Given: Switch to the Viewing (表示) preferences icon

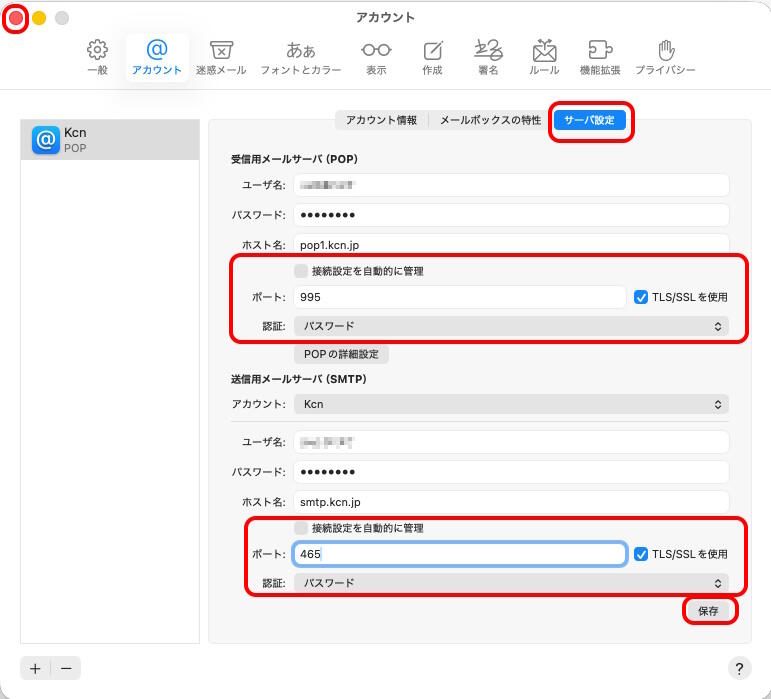Looking at the screenshot, I should (376, 58).
